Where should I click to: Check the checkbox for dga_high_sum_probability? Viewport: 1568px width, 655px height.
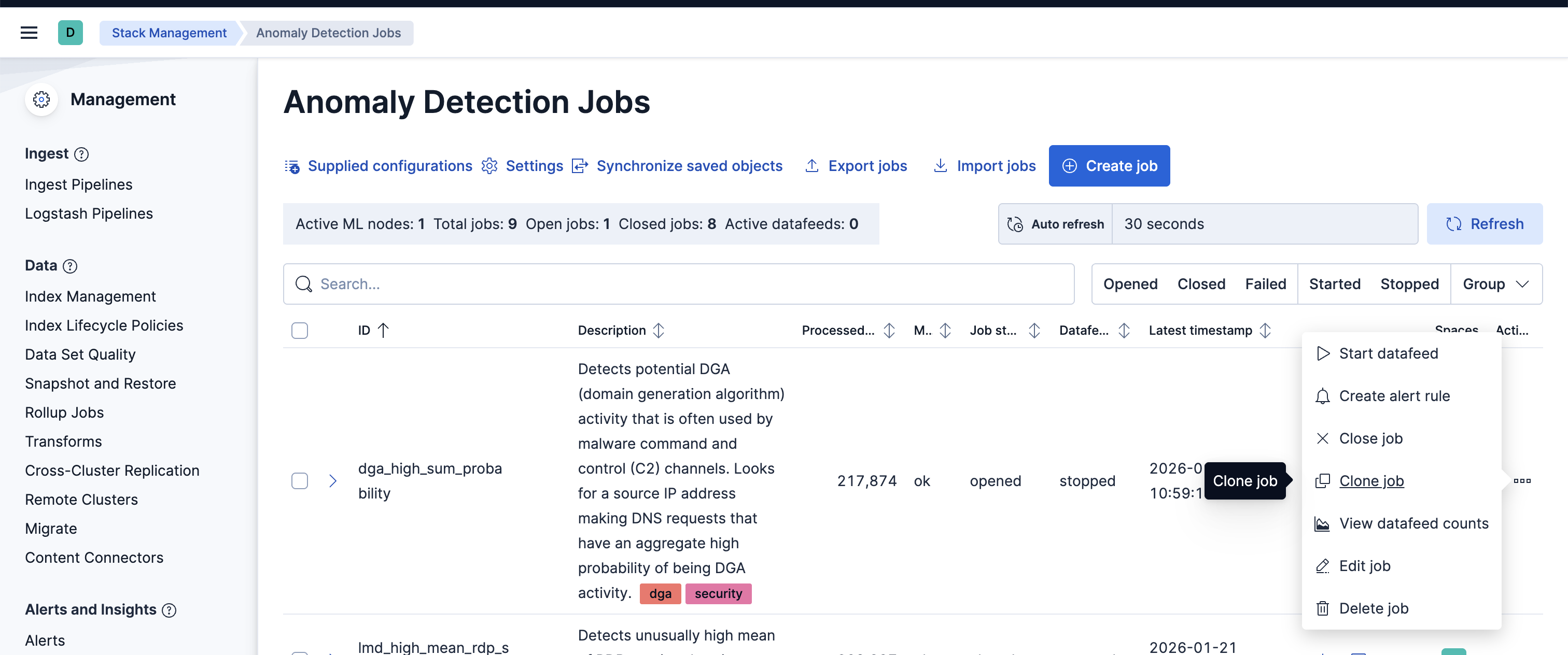[x=300, y=480]
